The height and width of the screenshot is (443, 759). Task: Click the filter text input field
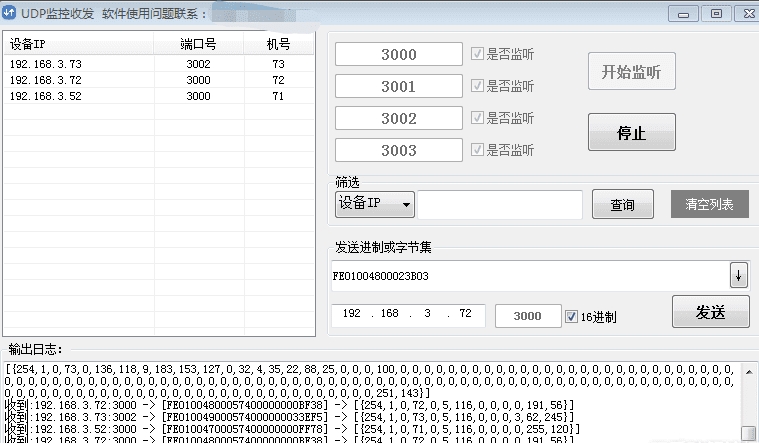click(x=499, y=204)
